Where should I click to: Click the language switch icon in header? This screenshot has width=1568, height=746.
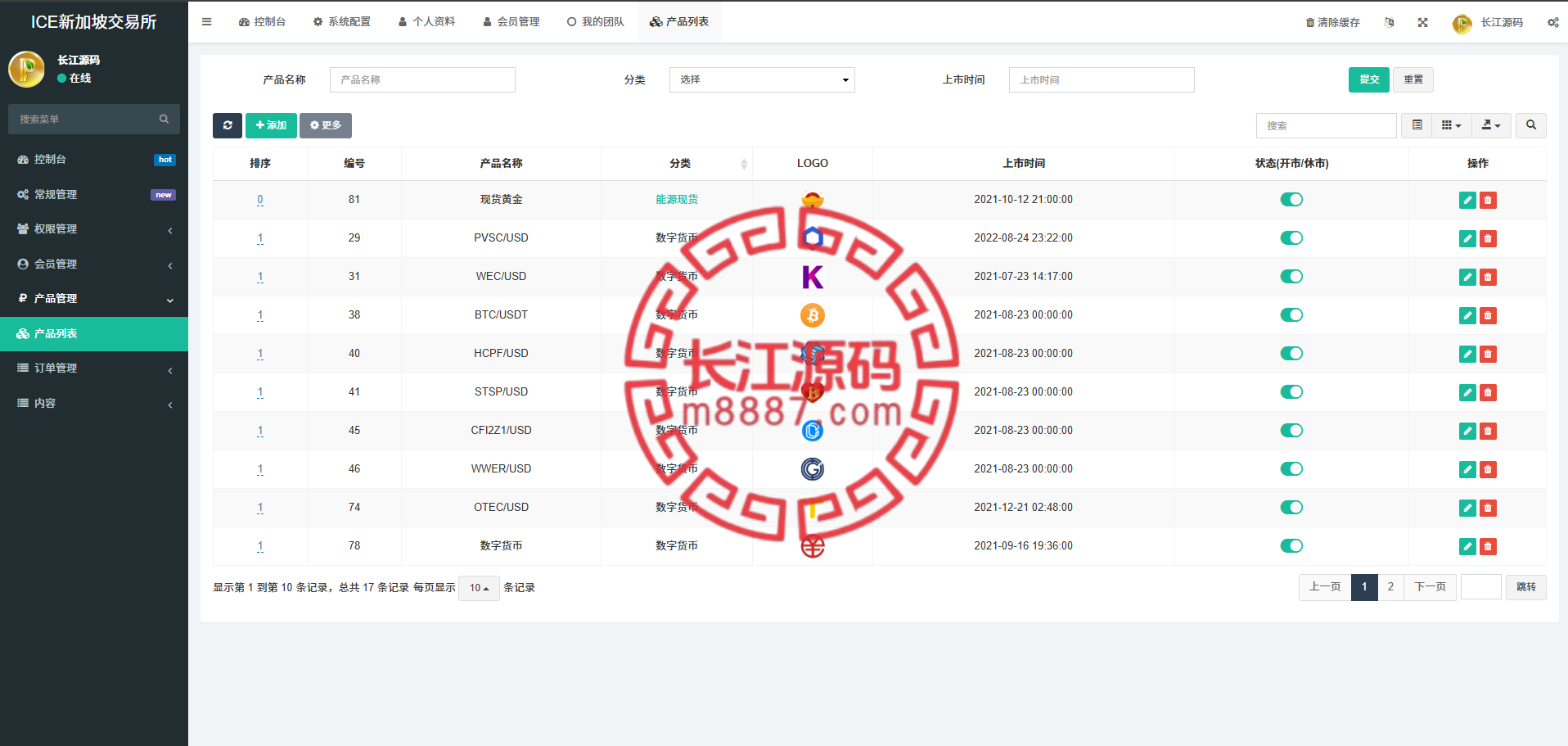[x=1389, y=23]
